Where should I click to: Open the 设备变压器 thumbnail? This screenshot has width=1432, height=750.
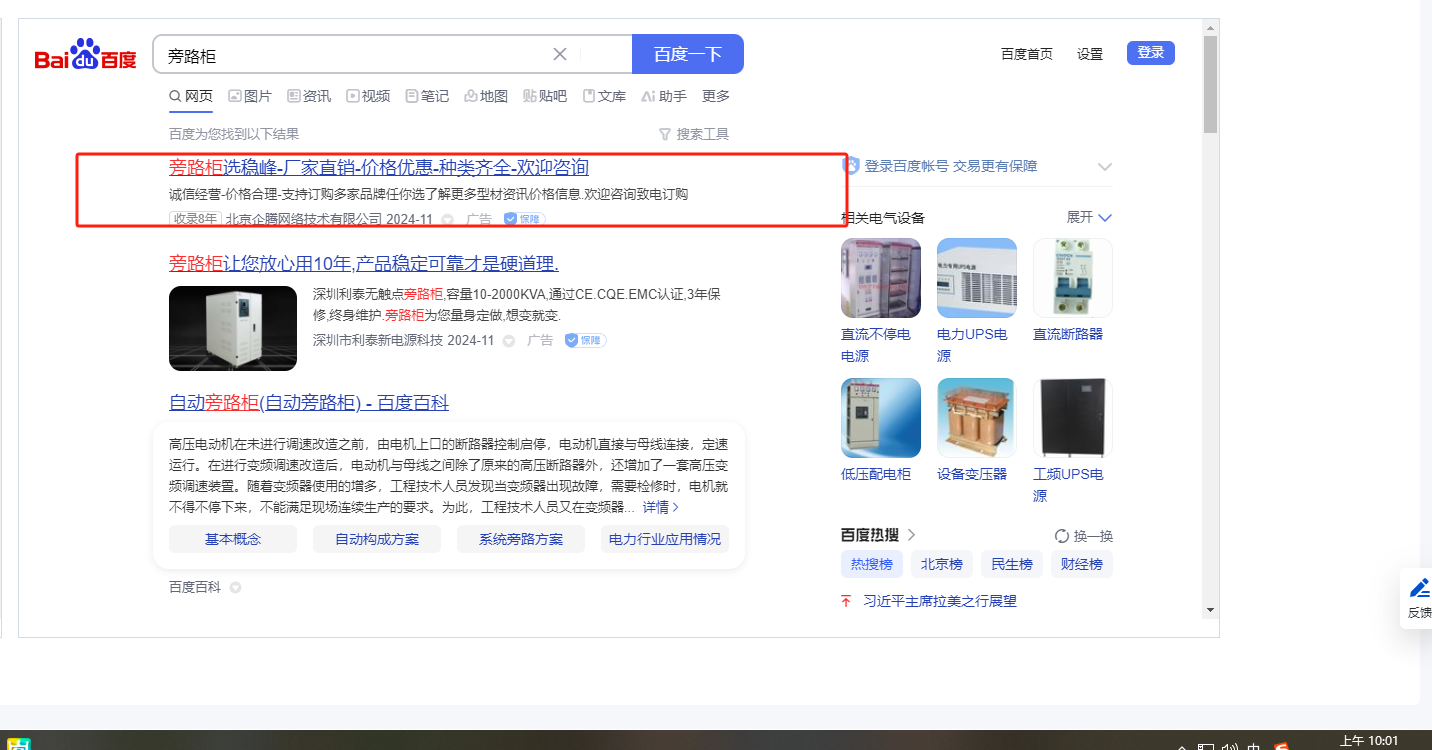(x=977, y=418)
